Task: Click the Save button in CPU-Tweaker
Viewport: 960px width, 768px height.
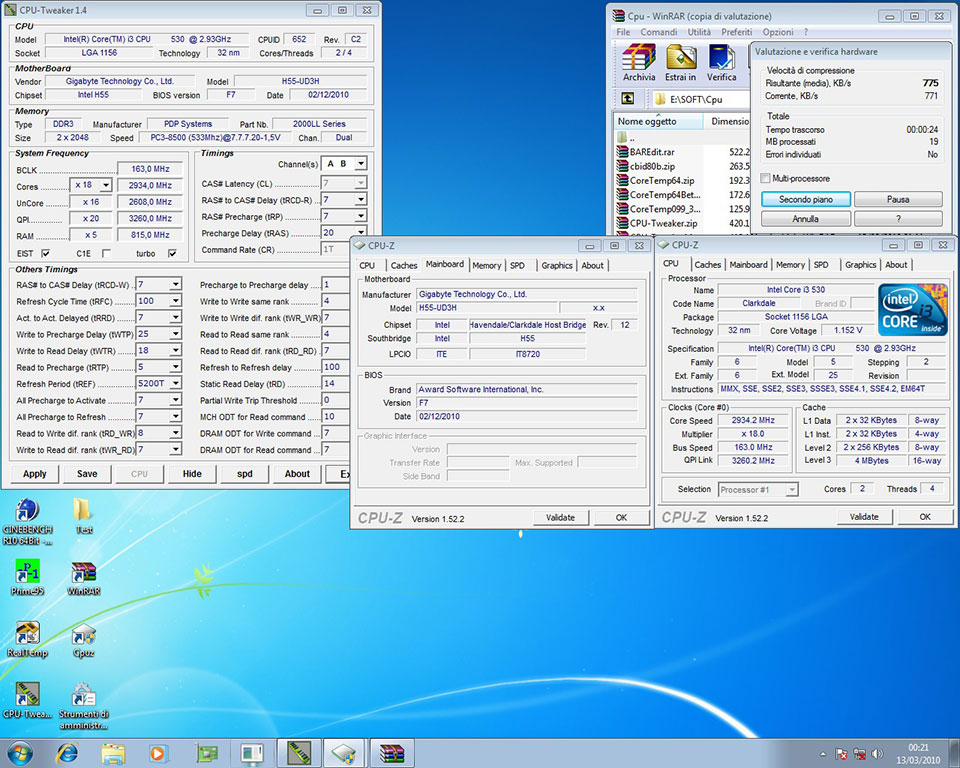Action: [87, 473]
